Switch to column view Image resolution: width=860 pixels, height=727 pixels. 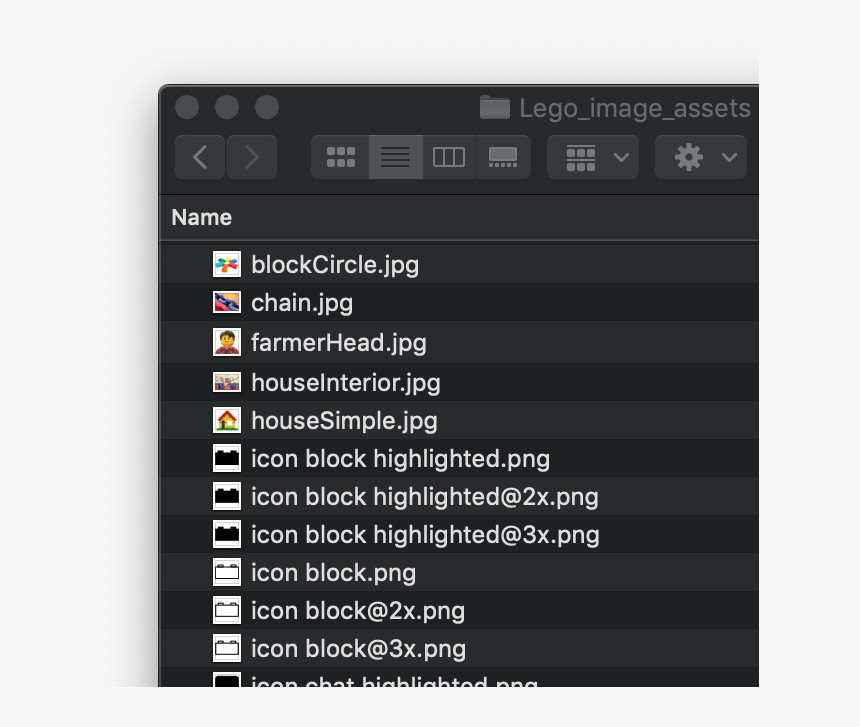[x=448, y=156]
